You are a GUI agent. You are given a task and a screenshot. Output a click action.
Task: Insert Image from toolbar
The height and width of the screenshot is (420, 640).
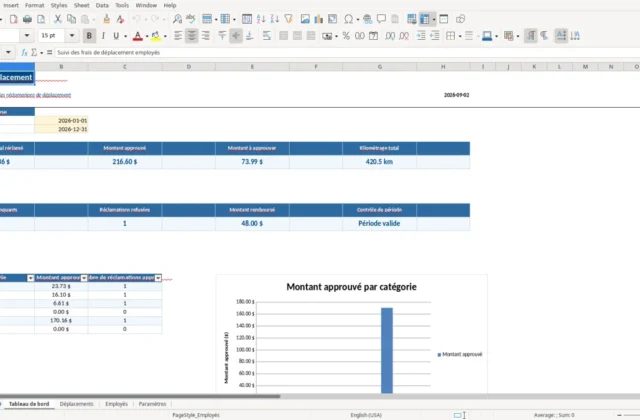[305, 19]
